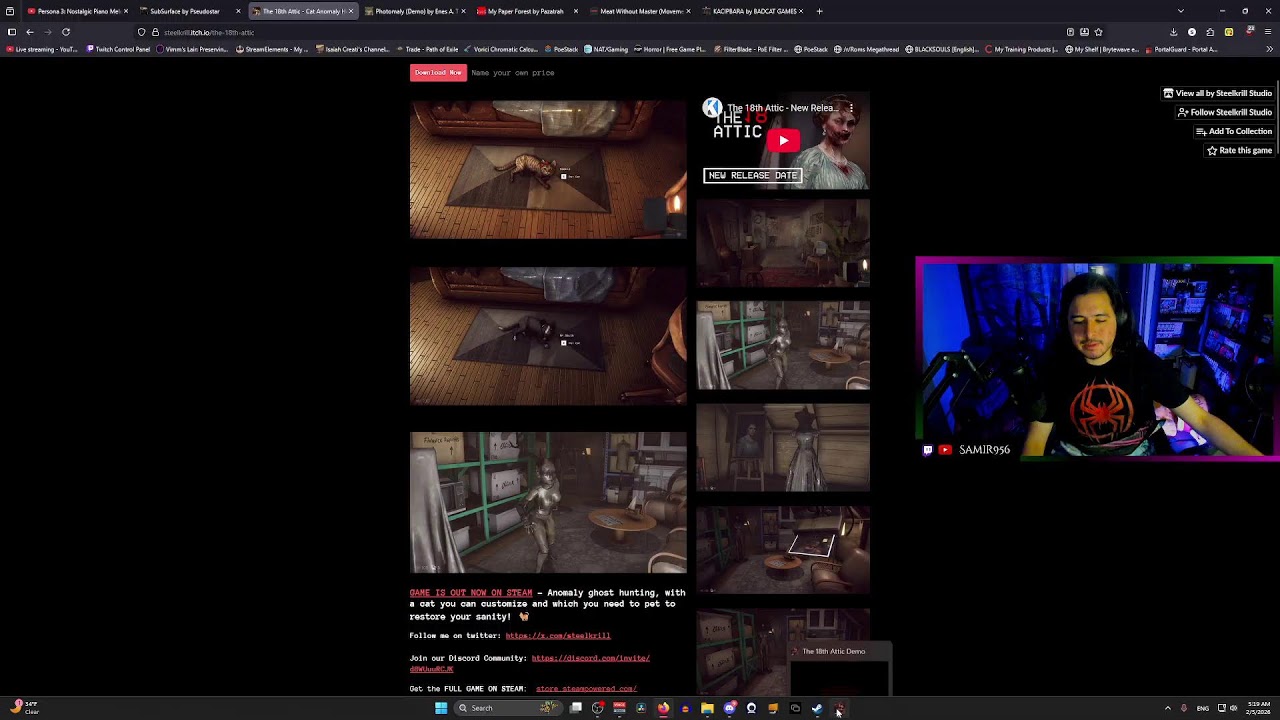Open the FilterBlade bookmark
1280x720 pixels.
[x=752, y=49]
